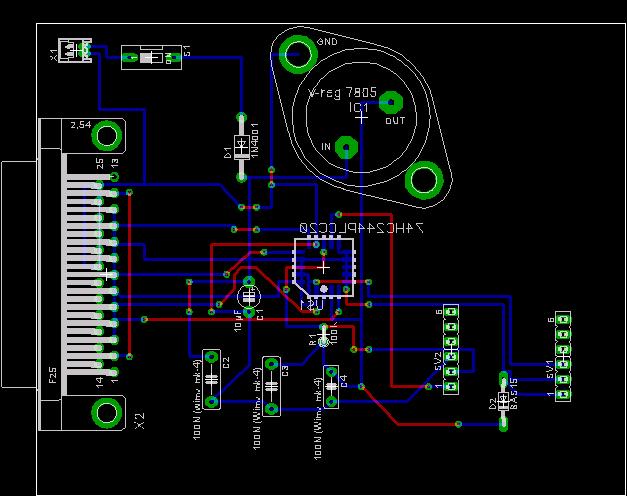Click the pin '14' label on connector X2
Image resolution: width=627 pixels, height=496 pixels.
[100, 381]
